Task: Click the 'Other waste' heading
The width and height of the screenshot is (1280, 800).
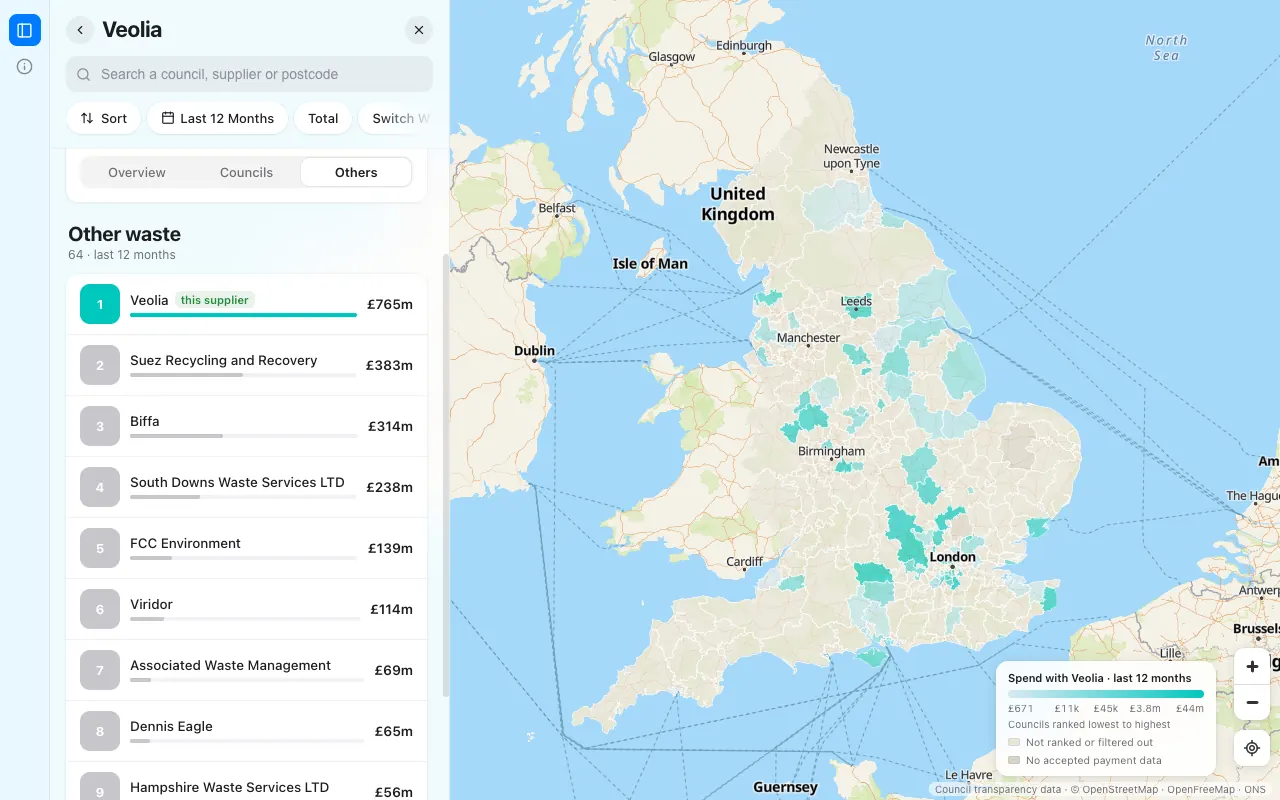Action: tap(124, 234)
